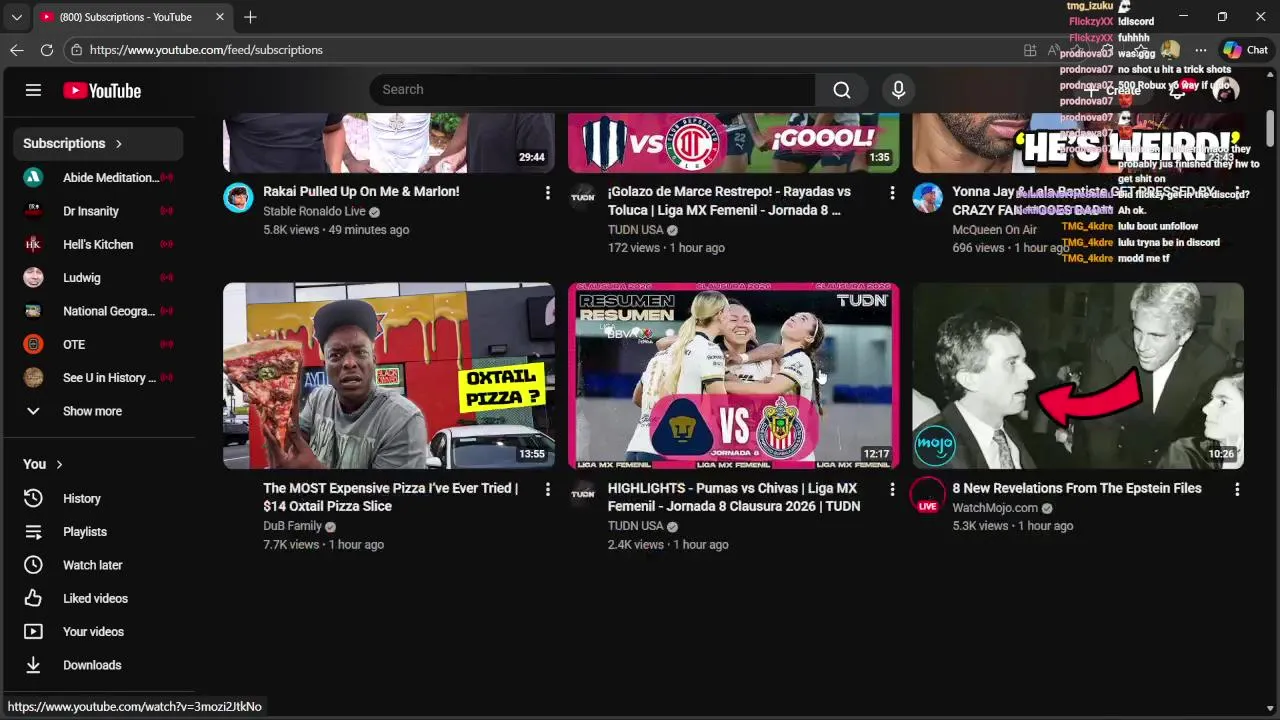Image resolution: width=1280 pixels, height=720 pixels.
Task: Open See U in History subscription
Action: (97, 377)
